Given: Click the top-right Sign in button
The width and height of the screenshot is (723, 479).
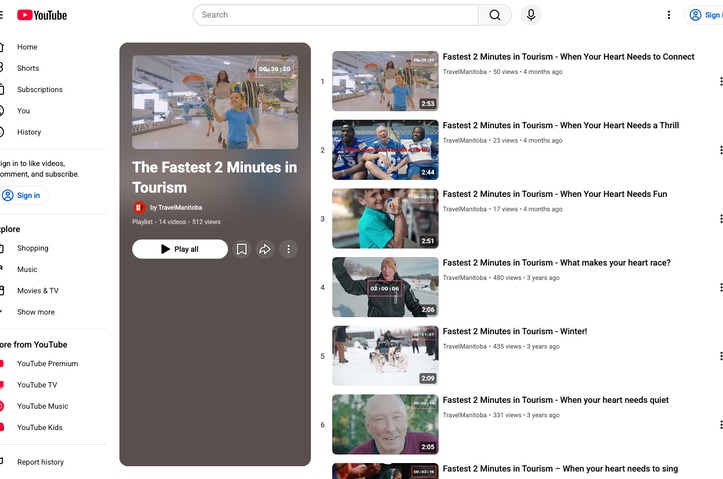Looking at the screenshot, I should [705, 15].
